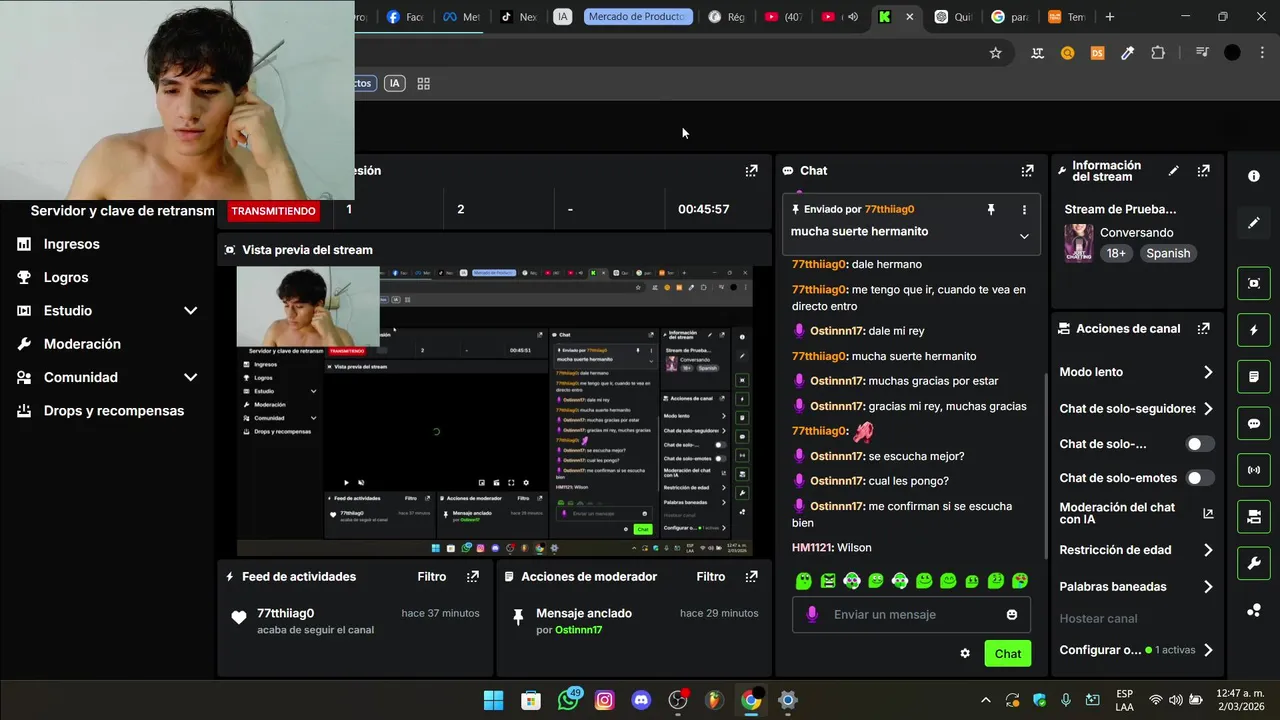The height and width of the screenshot is (720, 1280).
Task: Open Drops y recompensas in the sidebar
Action: (x=114, y=411)
